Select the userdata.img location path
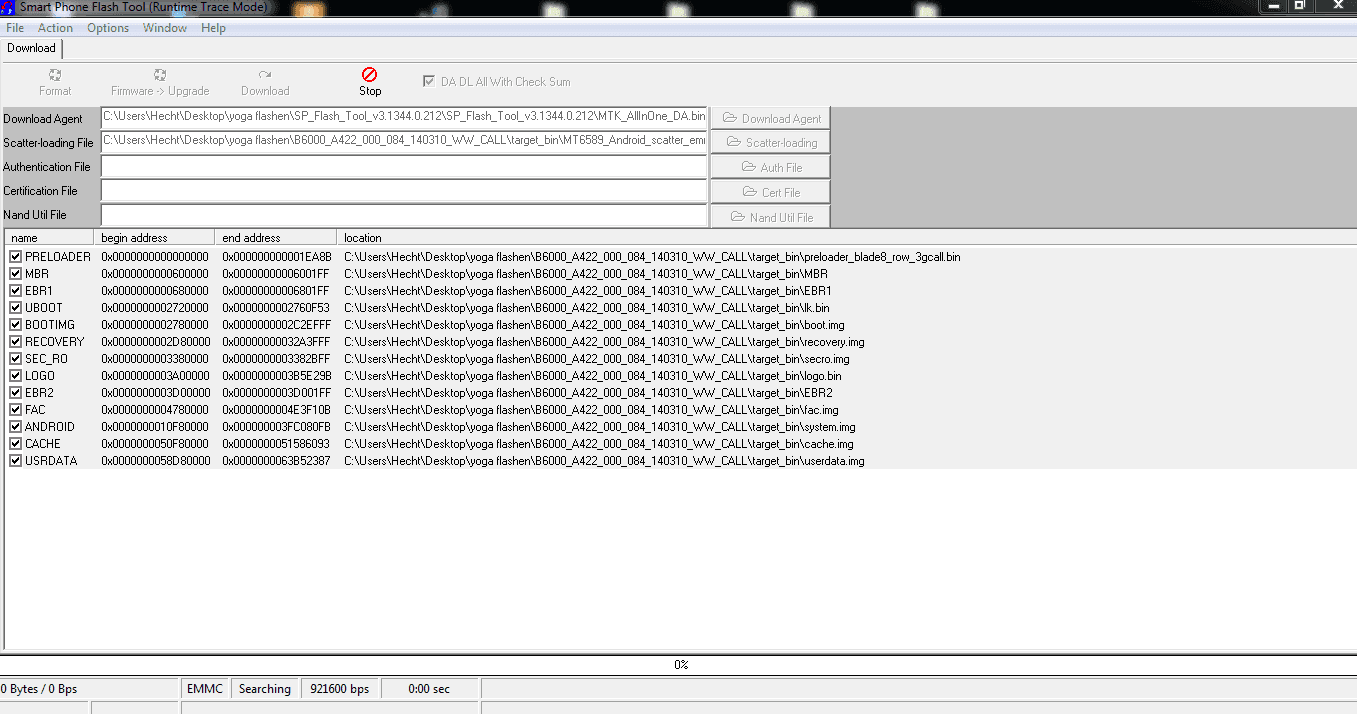1357x714 pixels. click(x=604, y=461)
